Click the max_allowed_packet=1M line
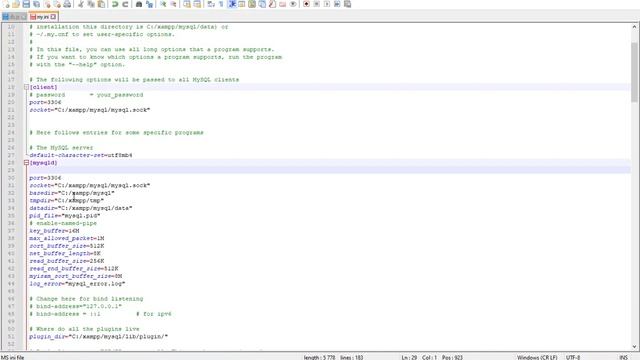 67,238
